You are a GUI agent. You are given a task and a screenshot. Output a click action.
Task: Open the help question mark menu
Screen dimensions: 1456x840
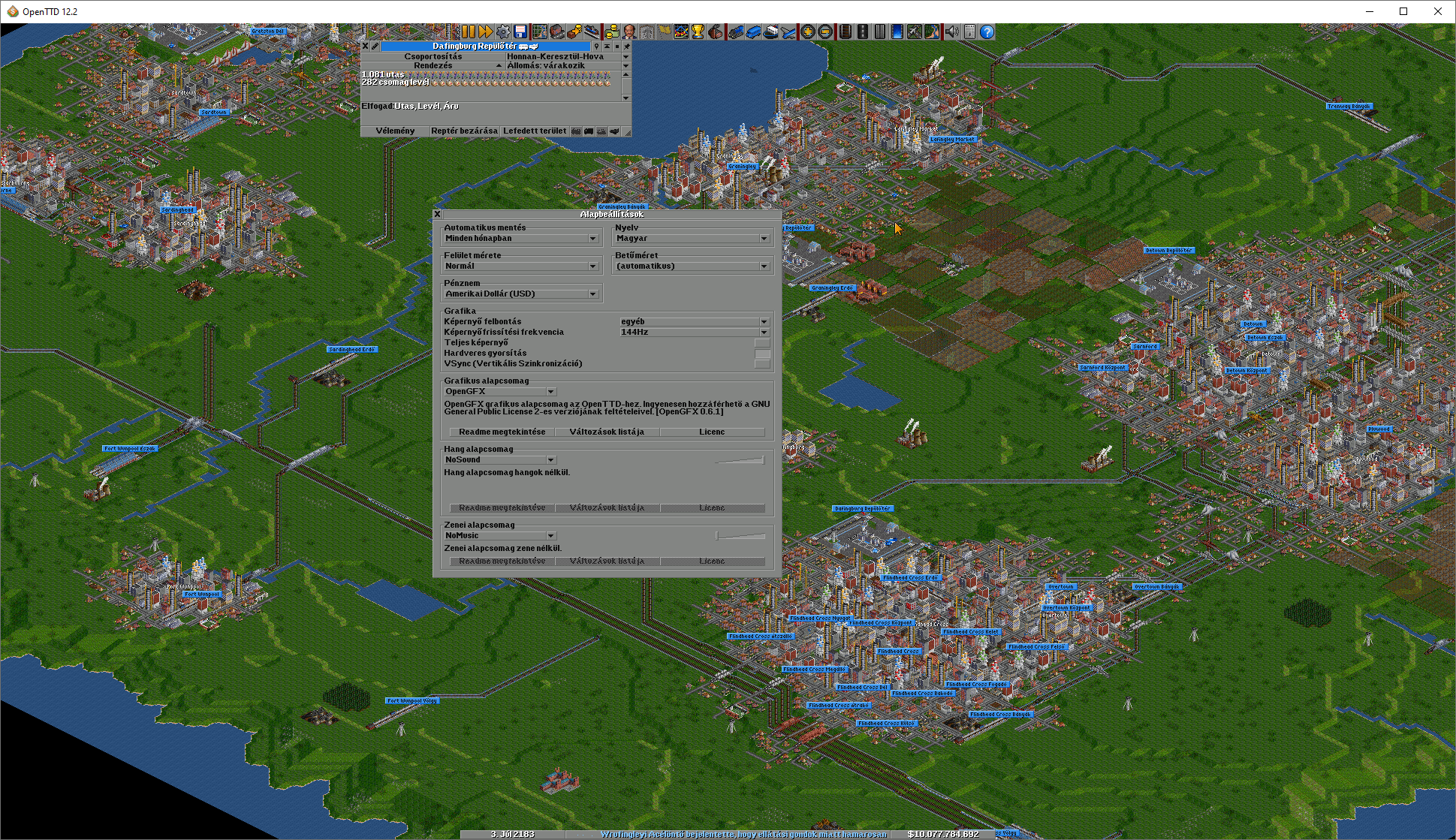click(x=986, y=32)
